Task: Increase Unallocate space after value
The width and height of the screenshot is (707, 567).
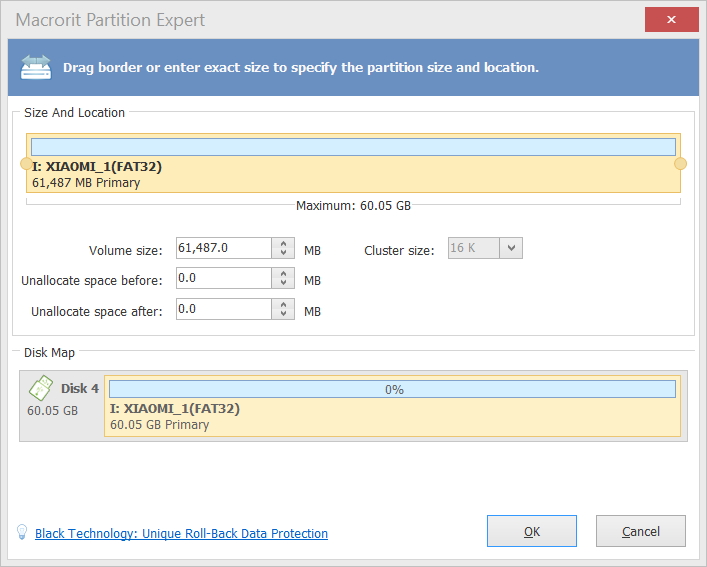Action: (x=283, y=305)
